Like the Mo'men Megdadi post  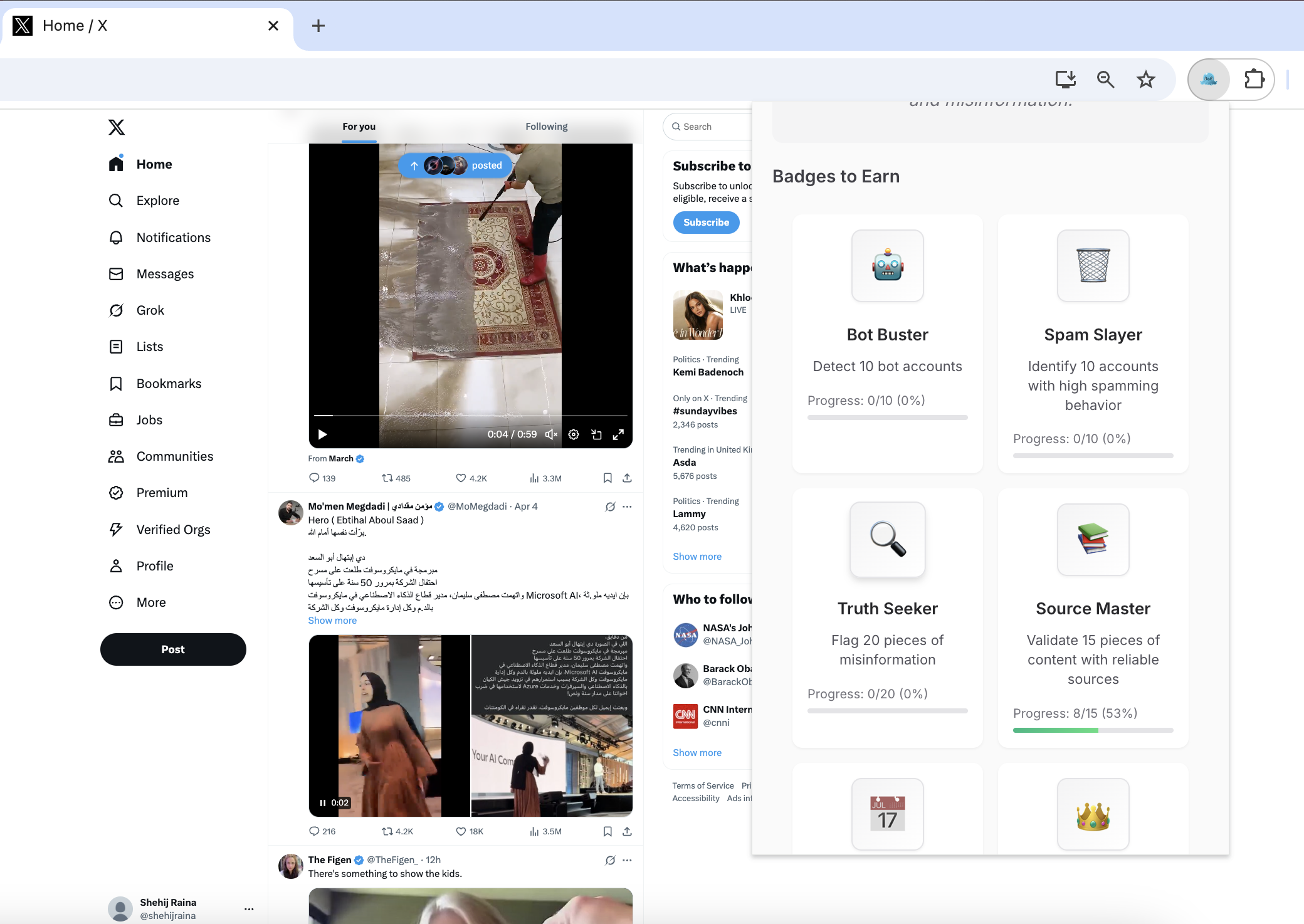(461, 832)
